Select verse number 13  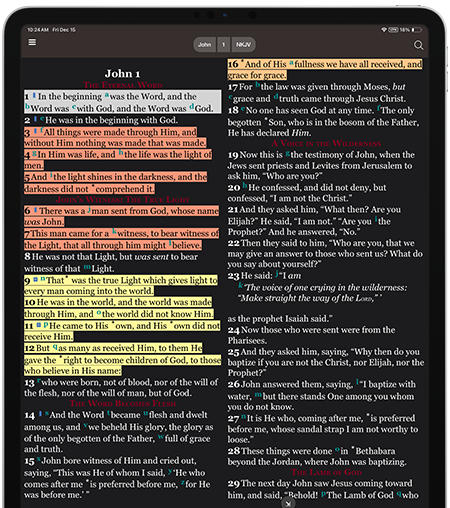tap(29, 383)
